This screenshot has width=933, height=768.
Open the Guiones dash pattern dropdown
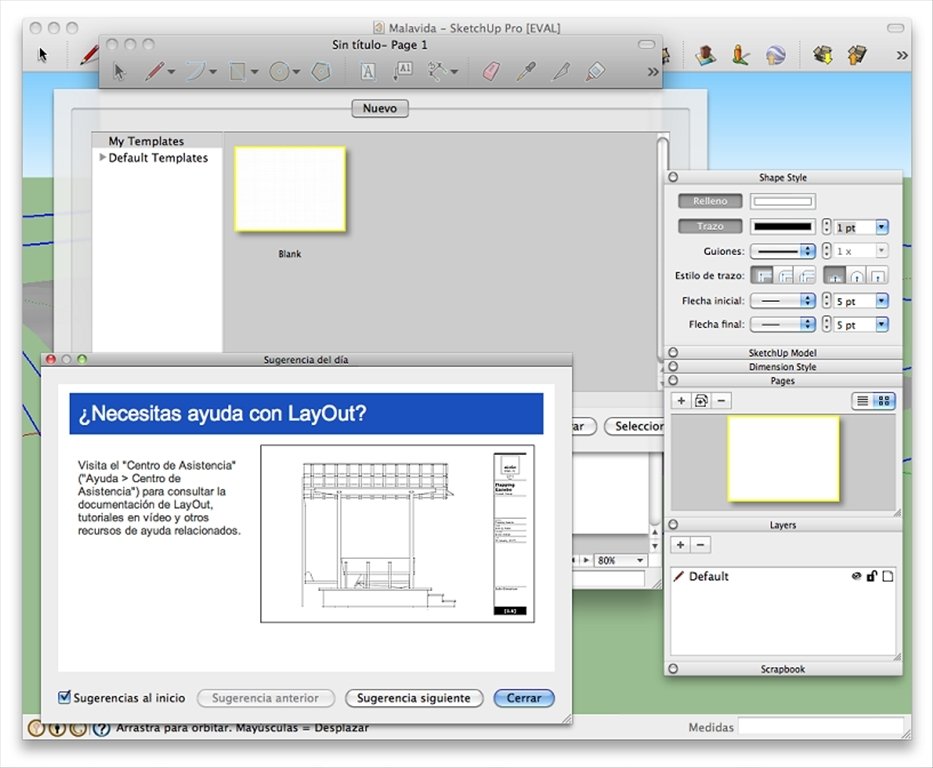point(782,251)
